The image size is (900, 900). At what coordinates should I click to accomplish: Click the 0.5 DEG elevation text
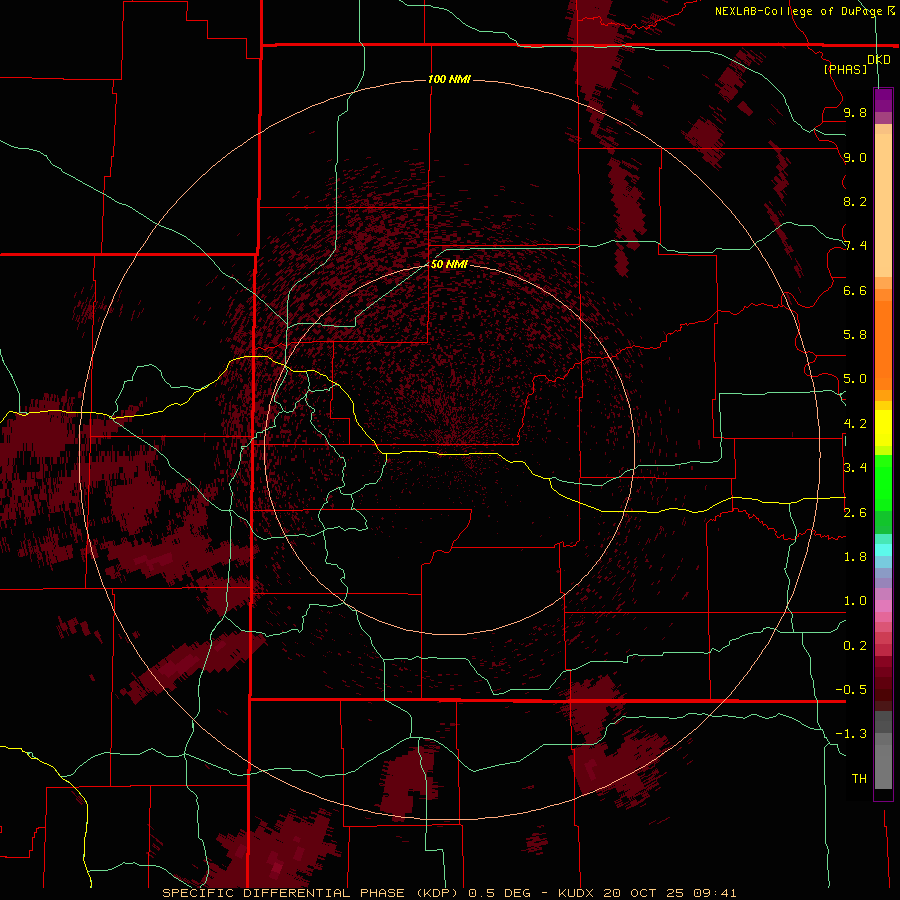click(498, 893)
